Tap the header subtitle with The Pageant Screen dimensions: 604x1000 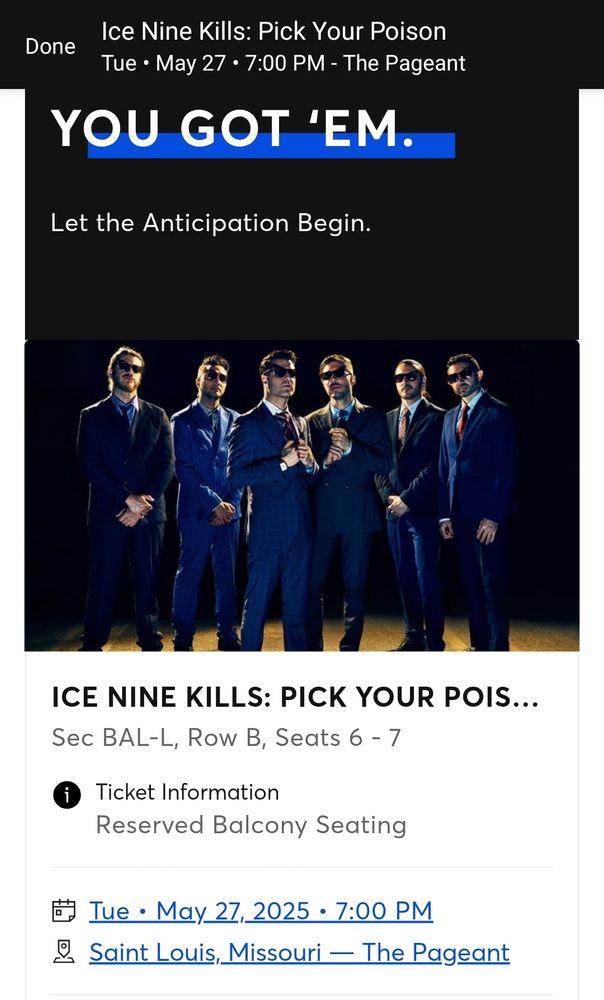click(x=283, y=63)
